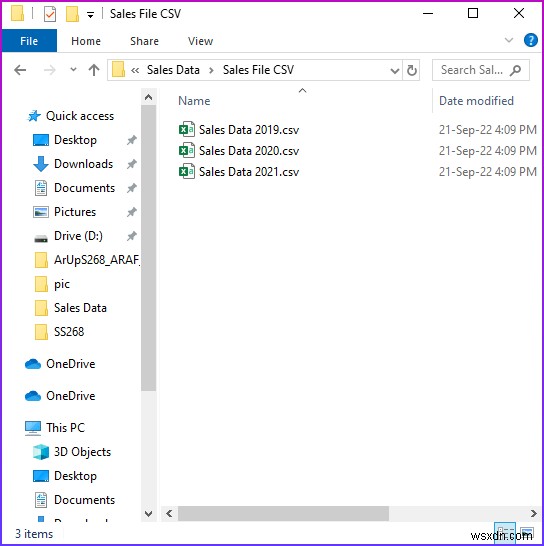The width and height of the screenshot is (544, 546).
Task: Switch to Details view layout toggle
Action: click(505, 532)
